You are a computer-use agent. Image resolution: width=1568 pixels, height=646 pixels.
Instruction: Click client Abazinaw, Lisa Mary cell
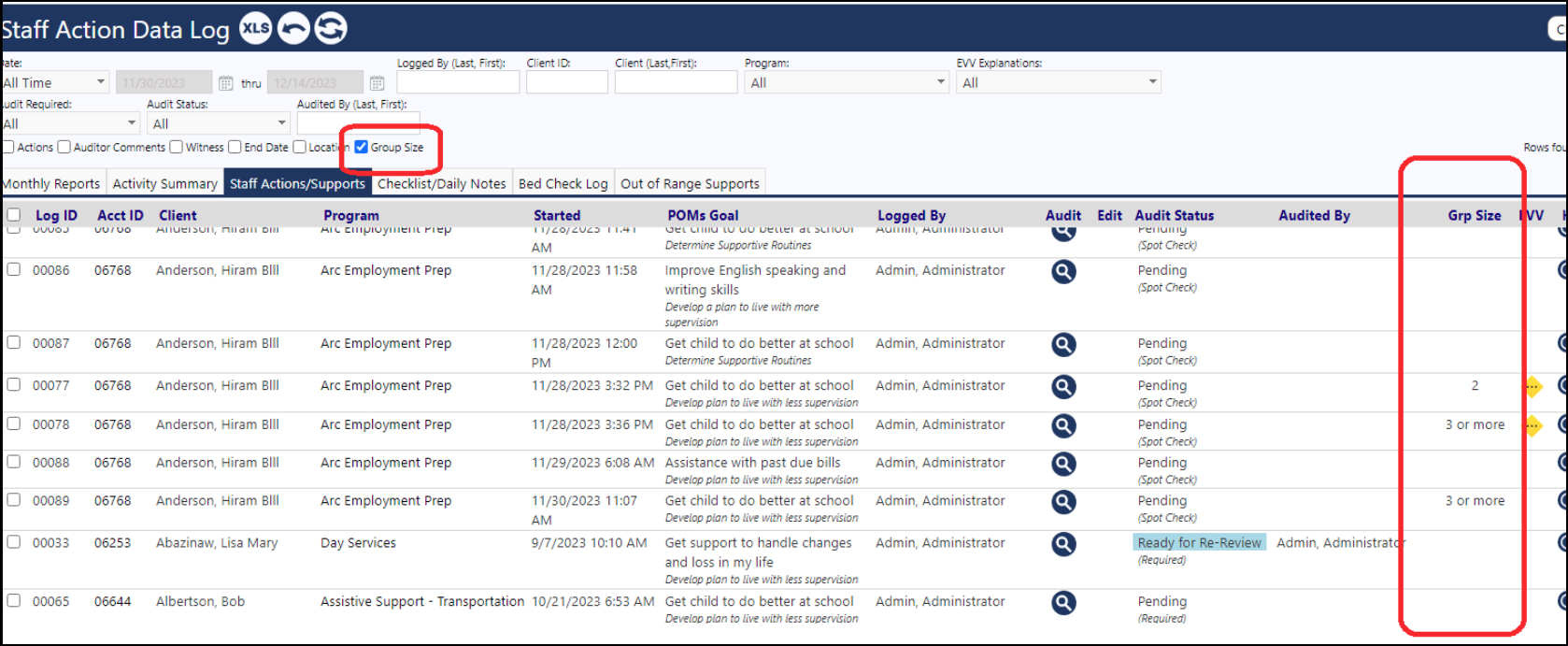tap(217, 542)
